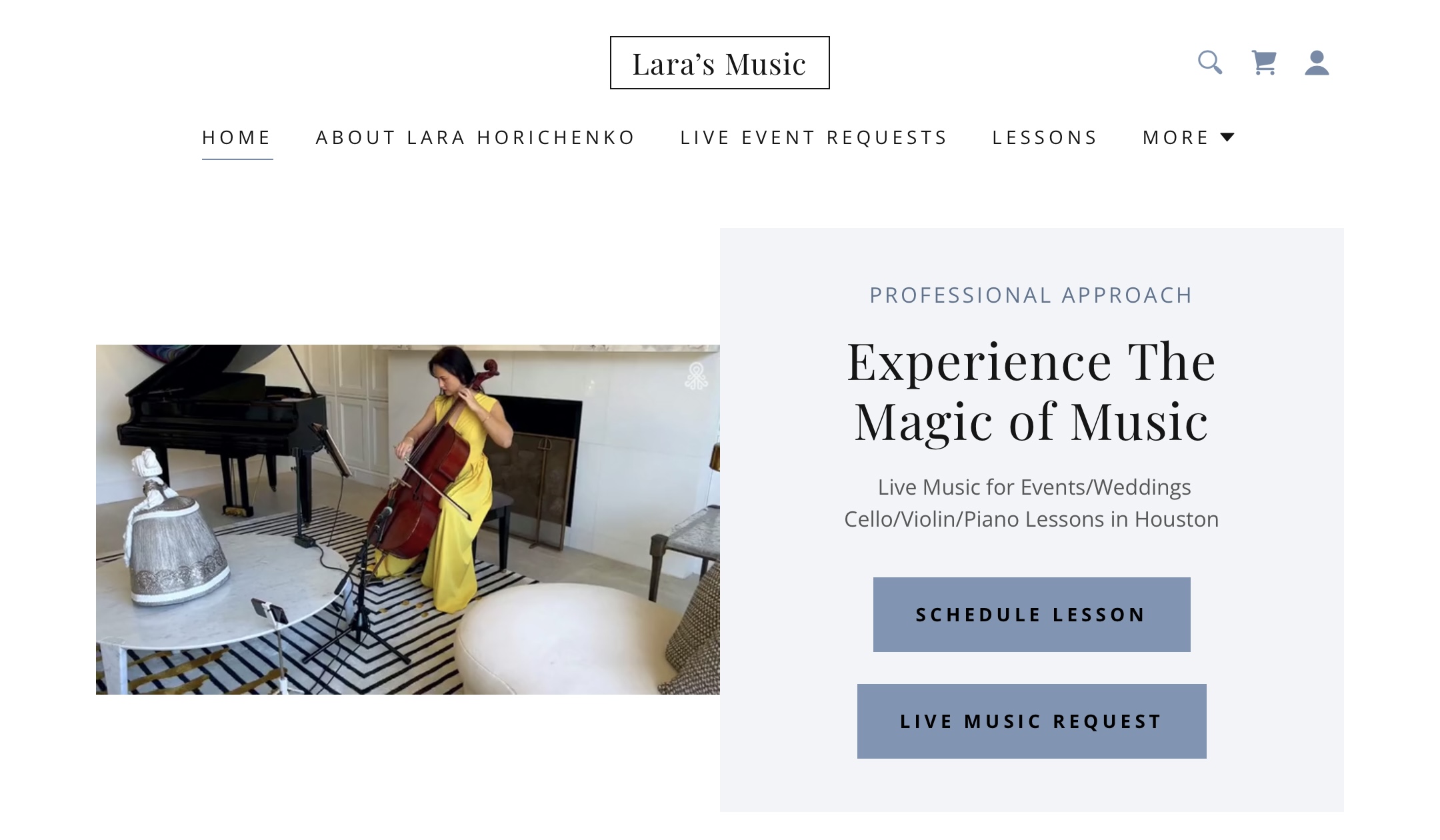Click the watermark logo on photo corner

click(696, 376)
